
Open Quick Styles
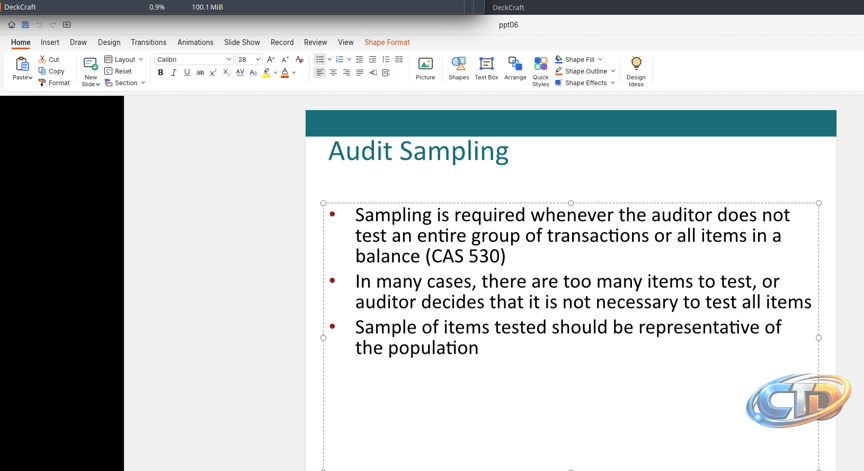(x=541, y=72)
